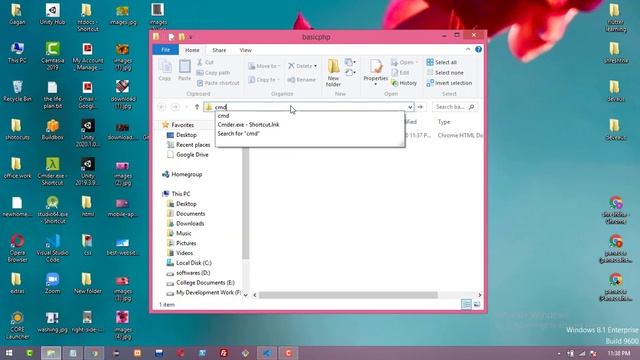Click Paste shortcut in the ribbon

tap(218, 83)
